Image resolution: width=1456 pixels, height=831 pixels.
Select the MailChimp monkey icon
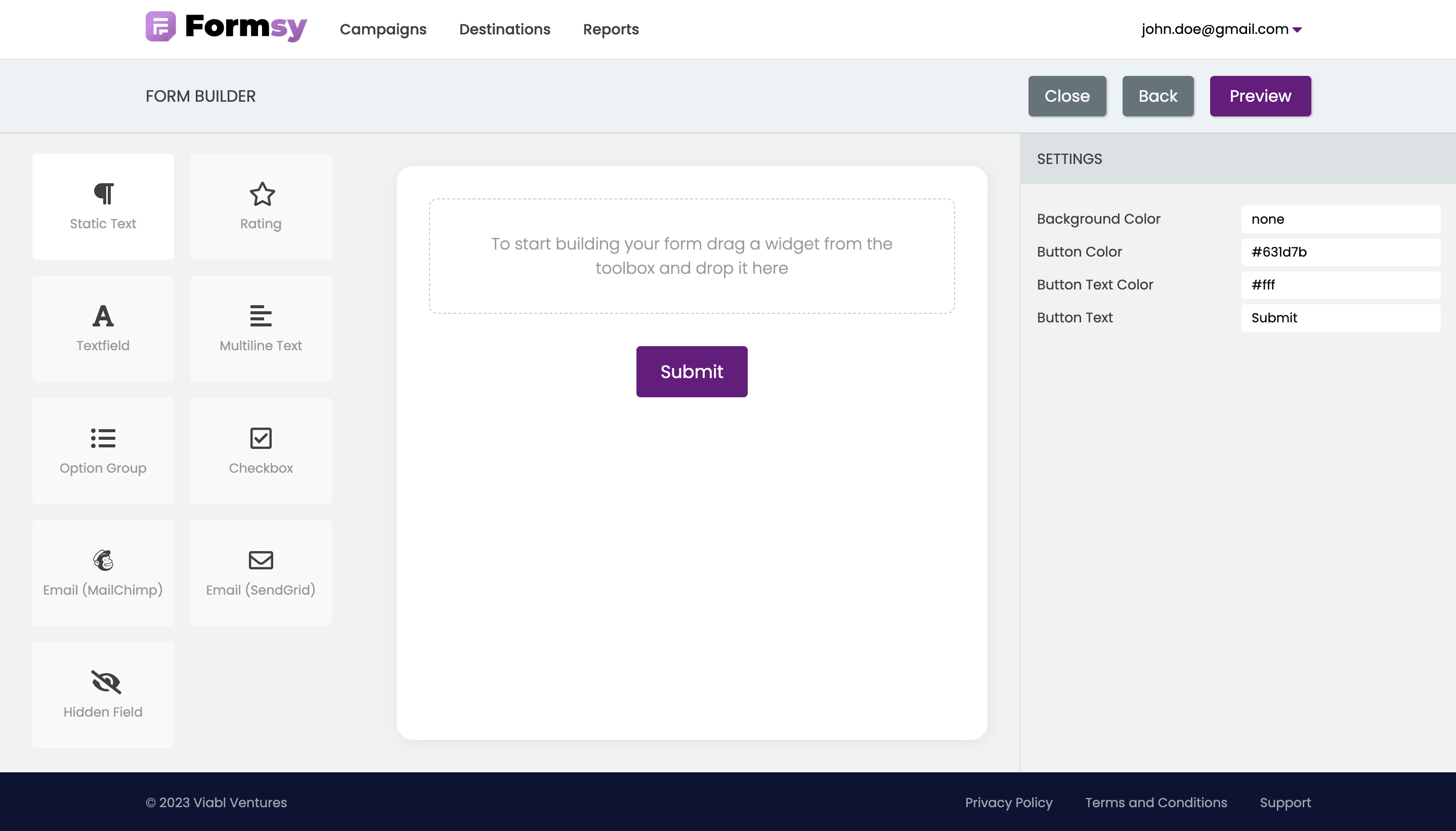pos(103,560)
